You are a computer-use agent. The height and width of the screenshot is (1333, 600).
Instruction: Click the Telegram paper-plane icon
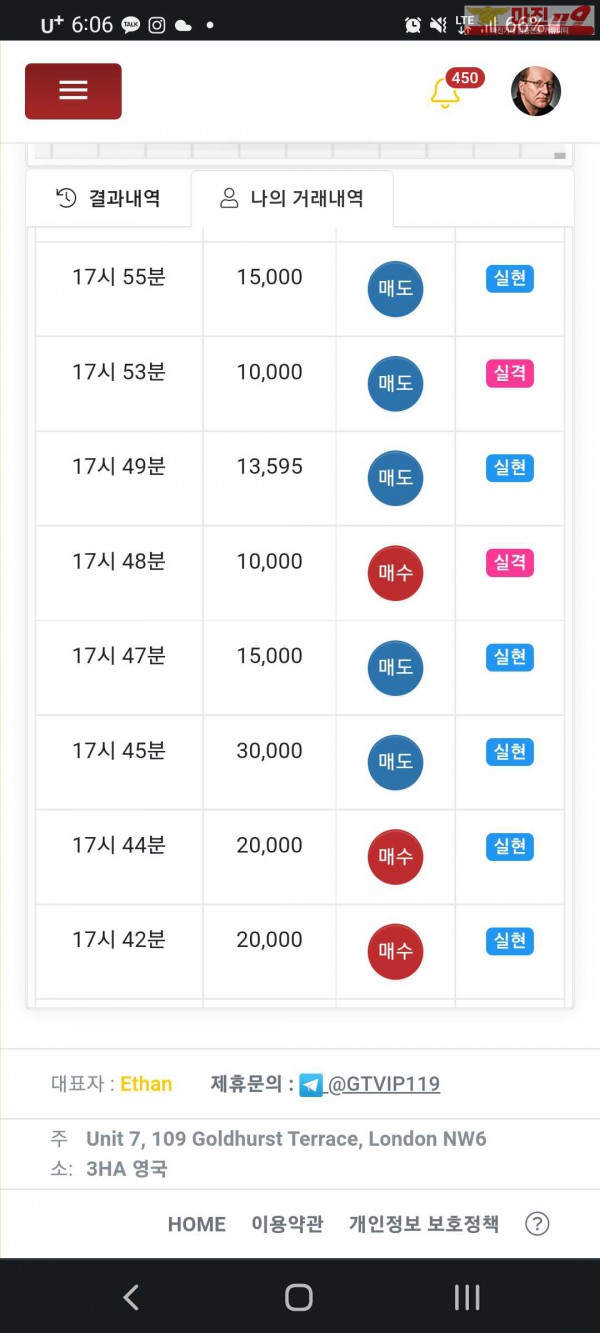311,1085
